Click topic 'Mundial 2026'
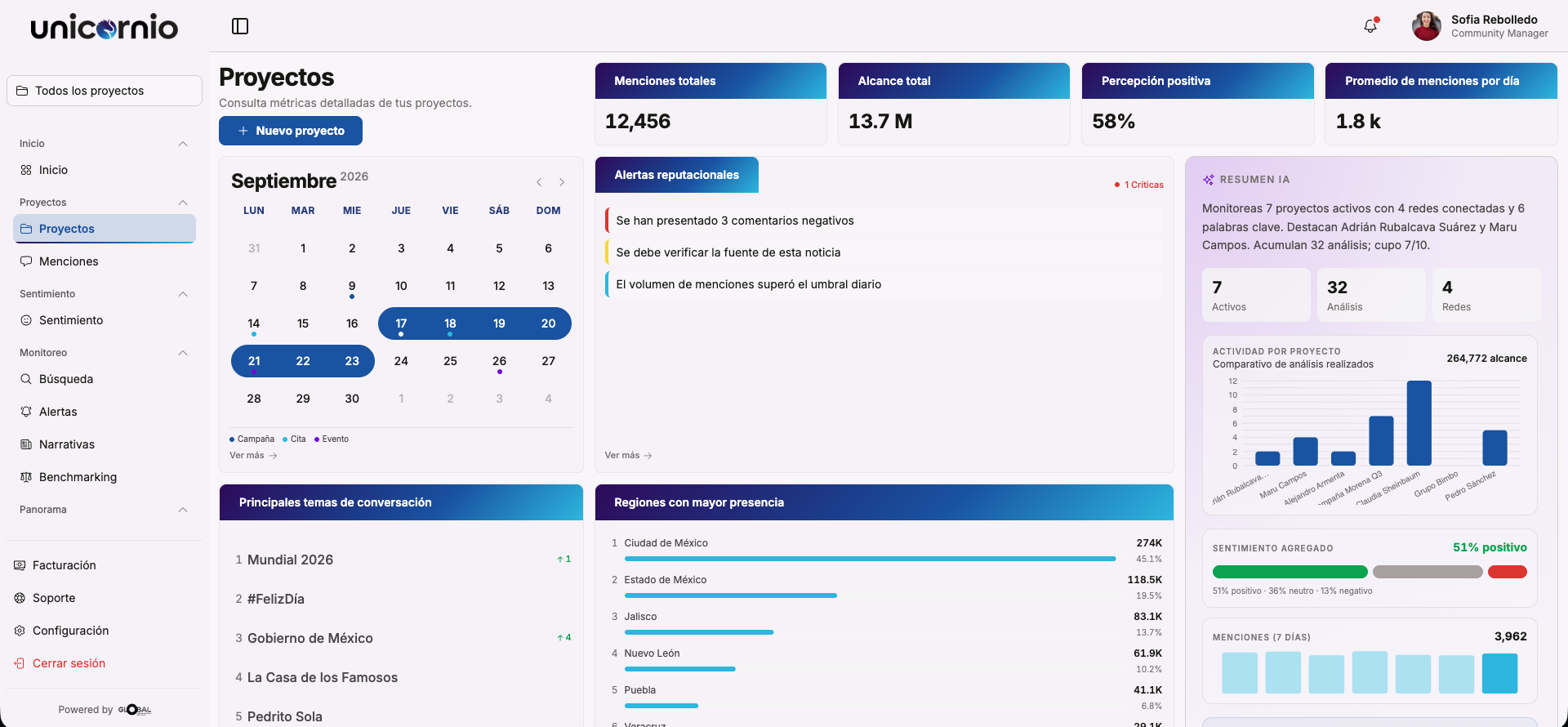 (290, 560)
